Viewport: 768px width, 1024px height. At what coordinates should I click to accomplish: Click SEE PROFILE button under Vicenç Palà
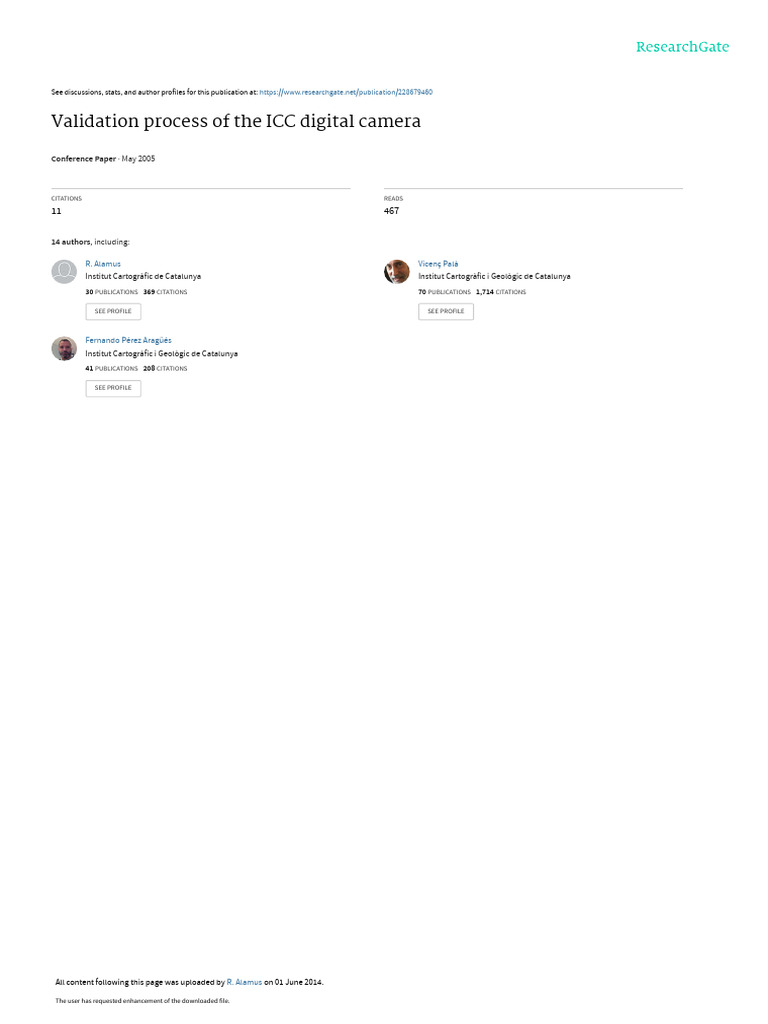click(446, 312)
